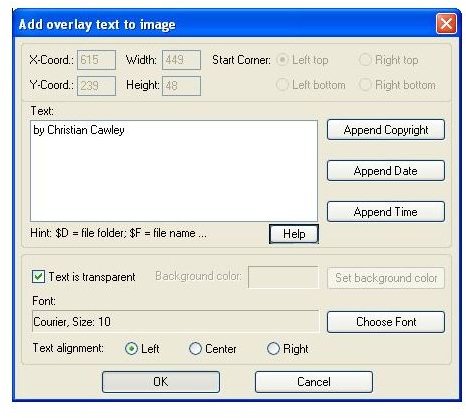Click the Font display field
Screen dimensions: 466x418
175,322
